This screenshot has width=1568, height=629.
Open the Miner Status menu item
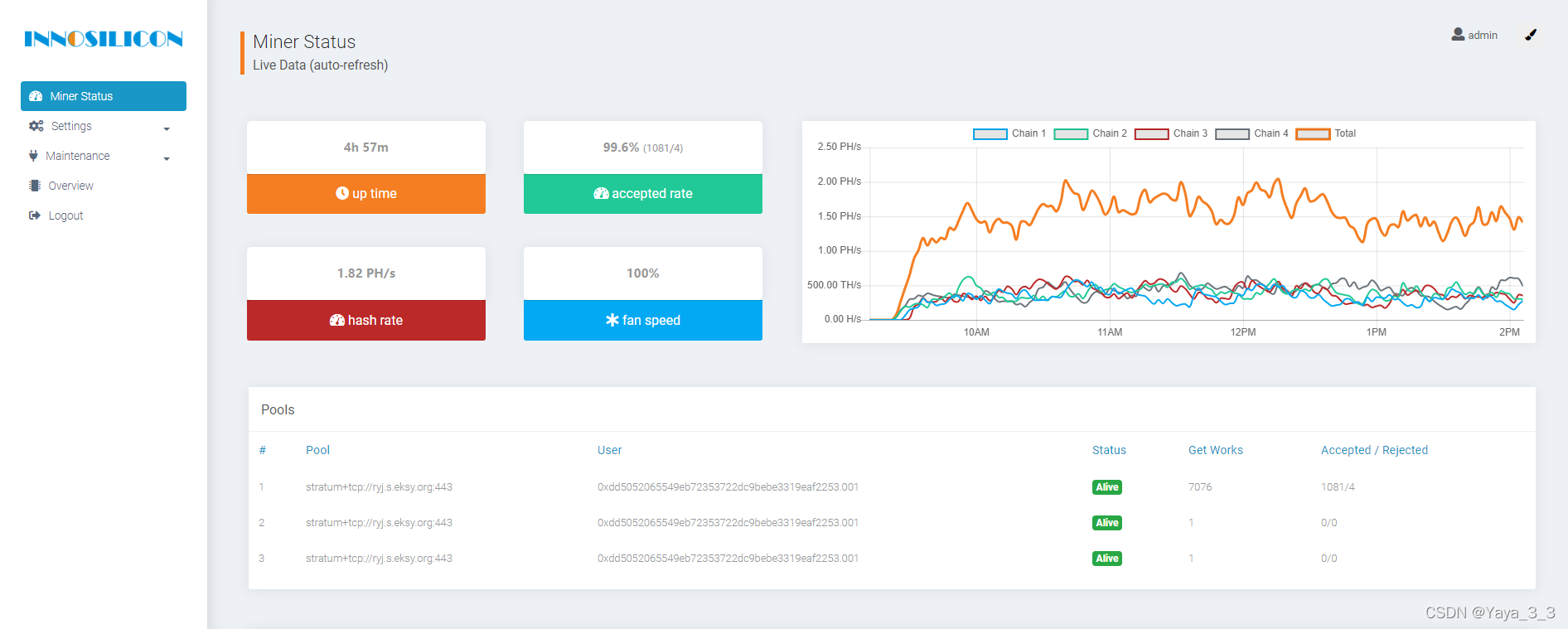coord(104,96)
